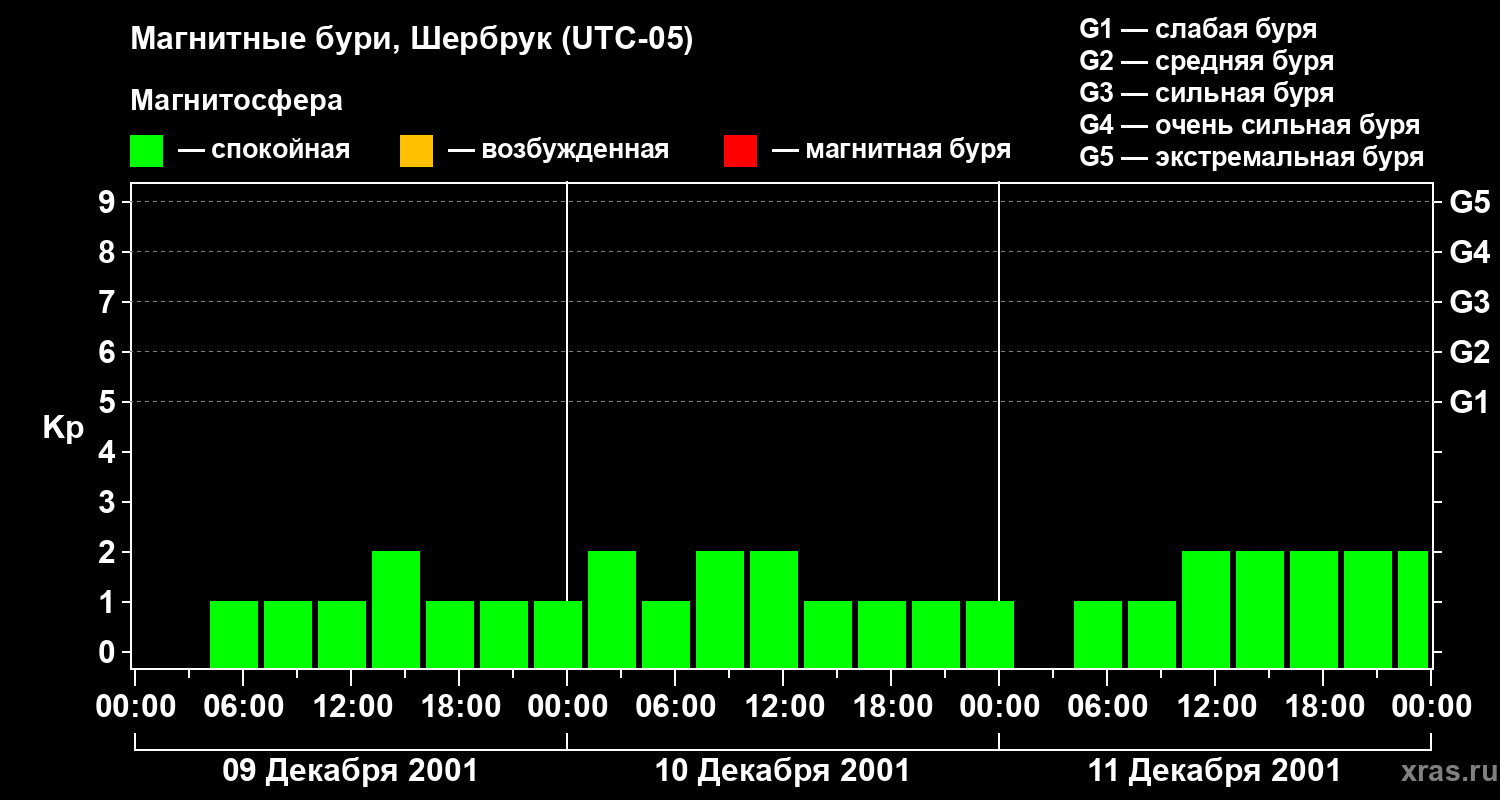Click the only Kp 2 bar on 09 Декабря

[x=396, y=609]
